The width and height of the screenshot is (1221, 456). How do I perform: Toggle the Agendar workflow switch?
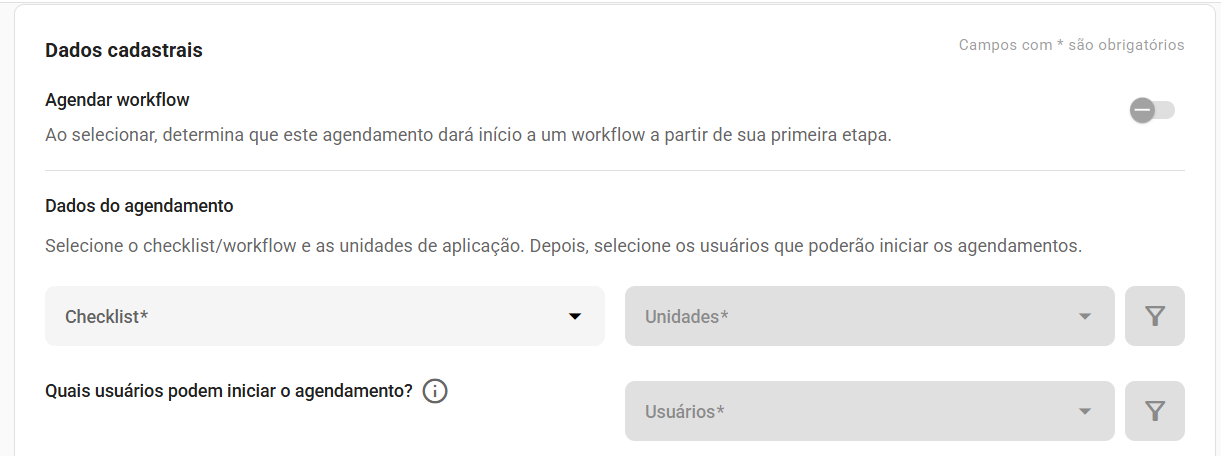coord(1152,110)
